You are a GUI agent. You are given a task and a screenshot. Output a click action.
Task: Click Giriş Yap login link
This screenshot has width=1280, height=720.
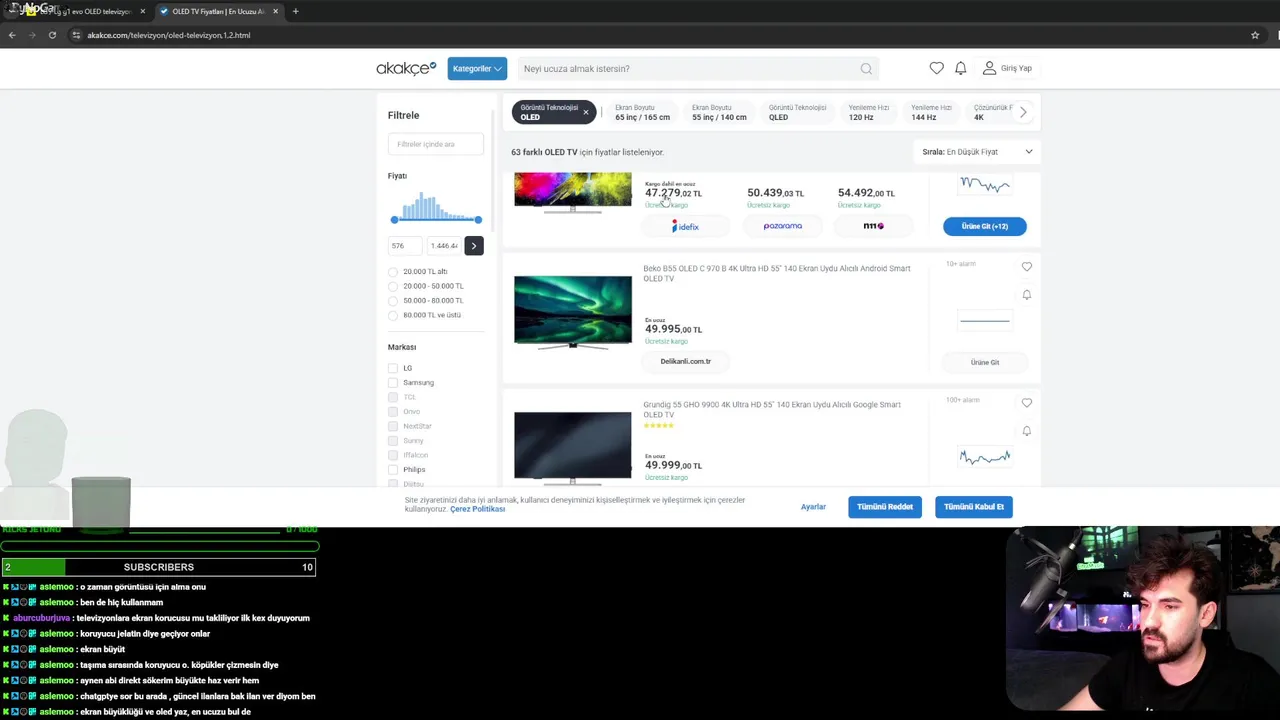coord(1016,68)
